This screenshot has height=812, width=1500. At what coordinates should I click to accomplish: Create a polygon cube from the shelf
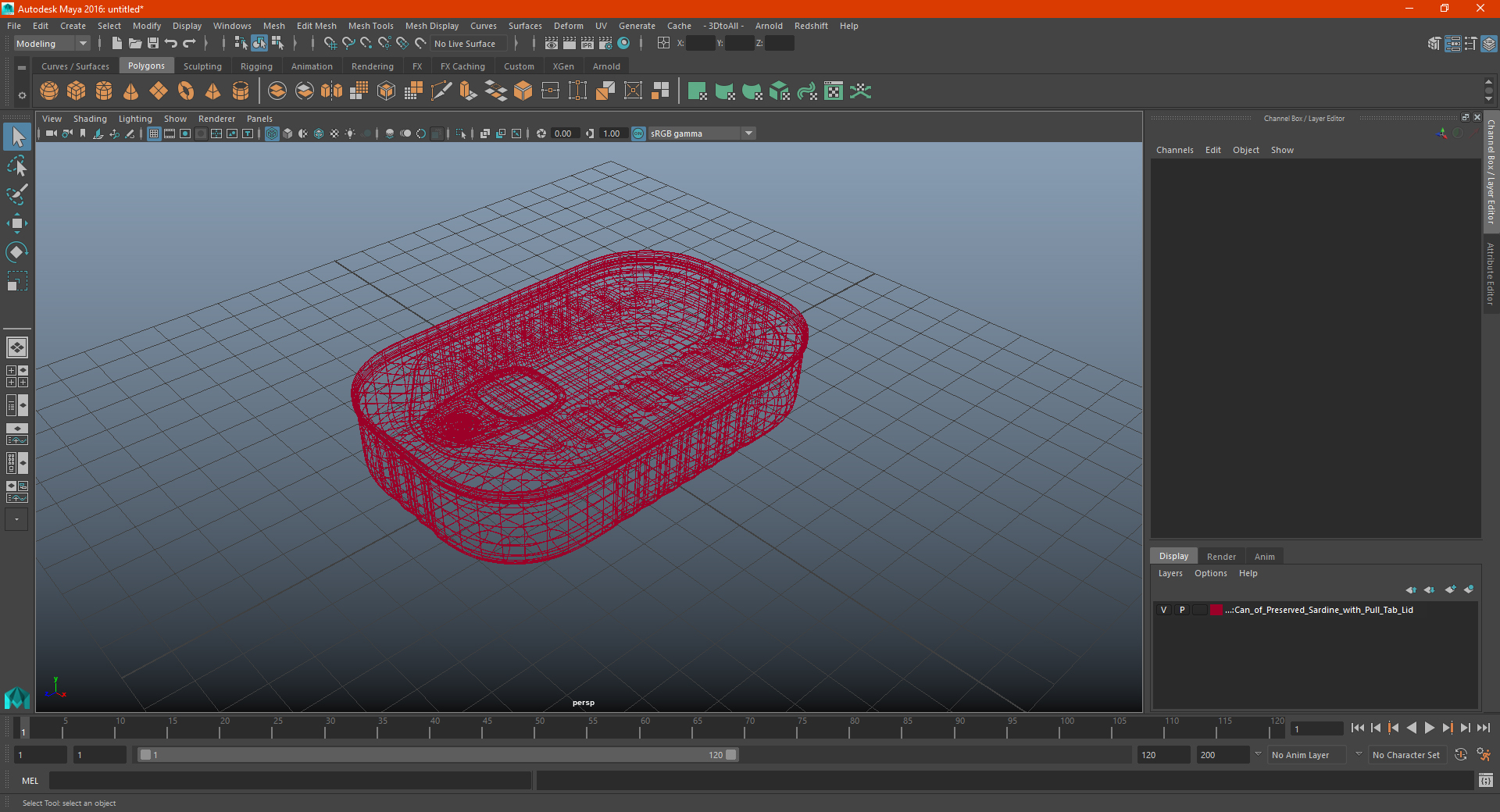[77, 91]
